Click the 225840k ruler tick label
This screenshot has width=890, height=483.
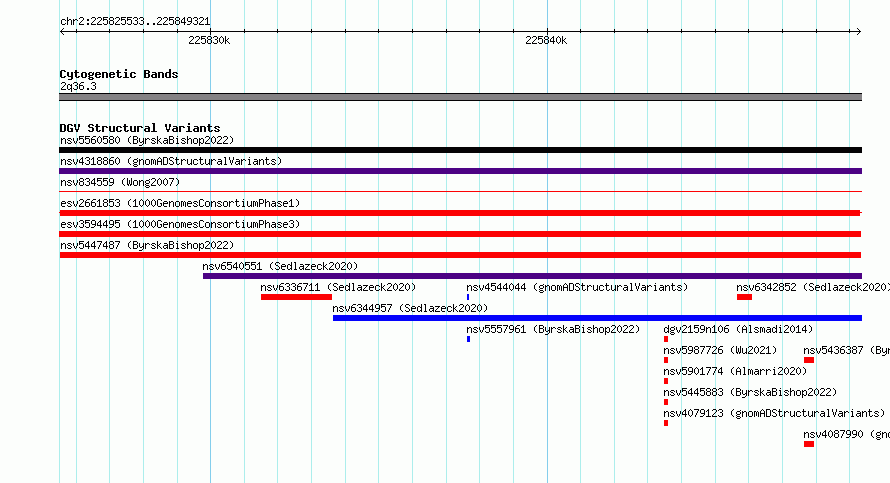click(x=546, y=40)
